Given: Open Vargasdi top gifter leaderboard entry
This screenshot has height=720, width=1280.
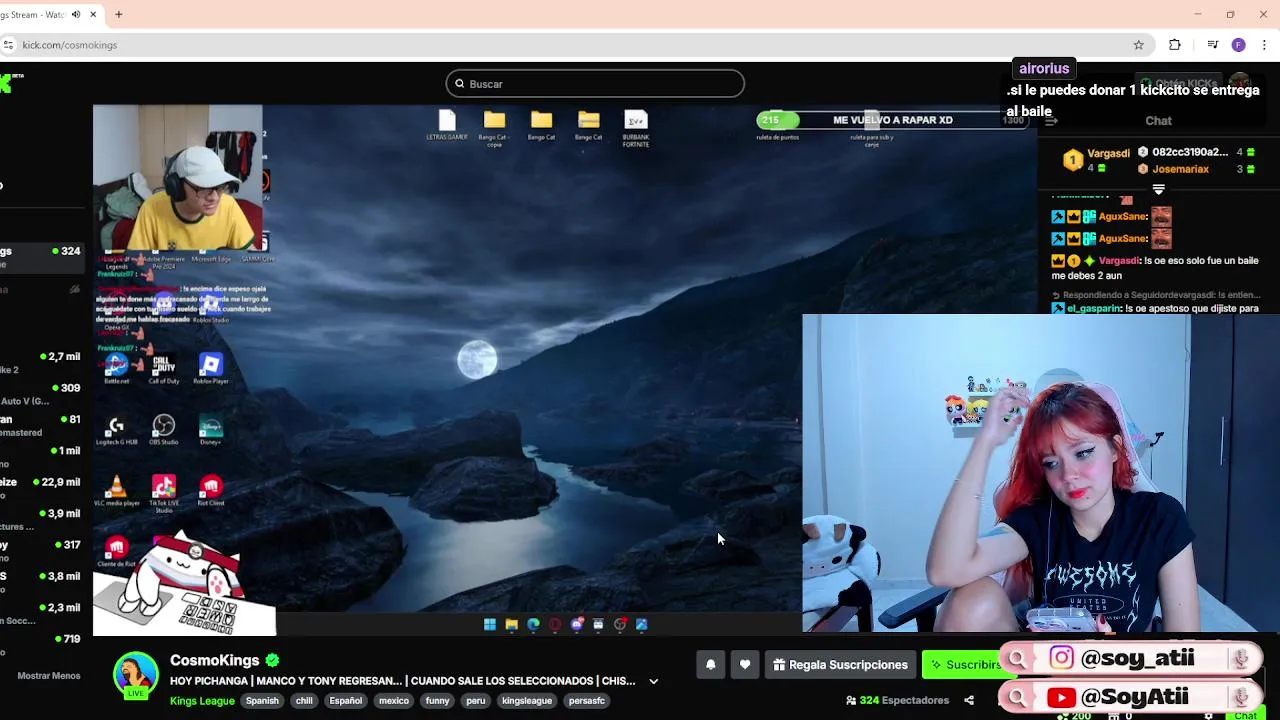Looking at the screenshot, I should (1096, 159).
